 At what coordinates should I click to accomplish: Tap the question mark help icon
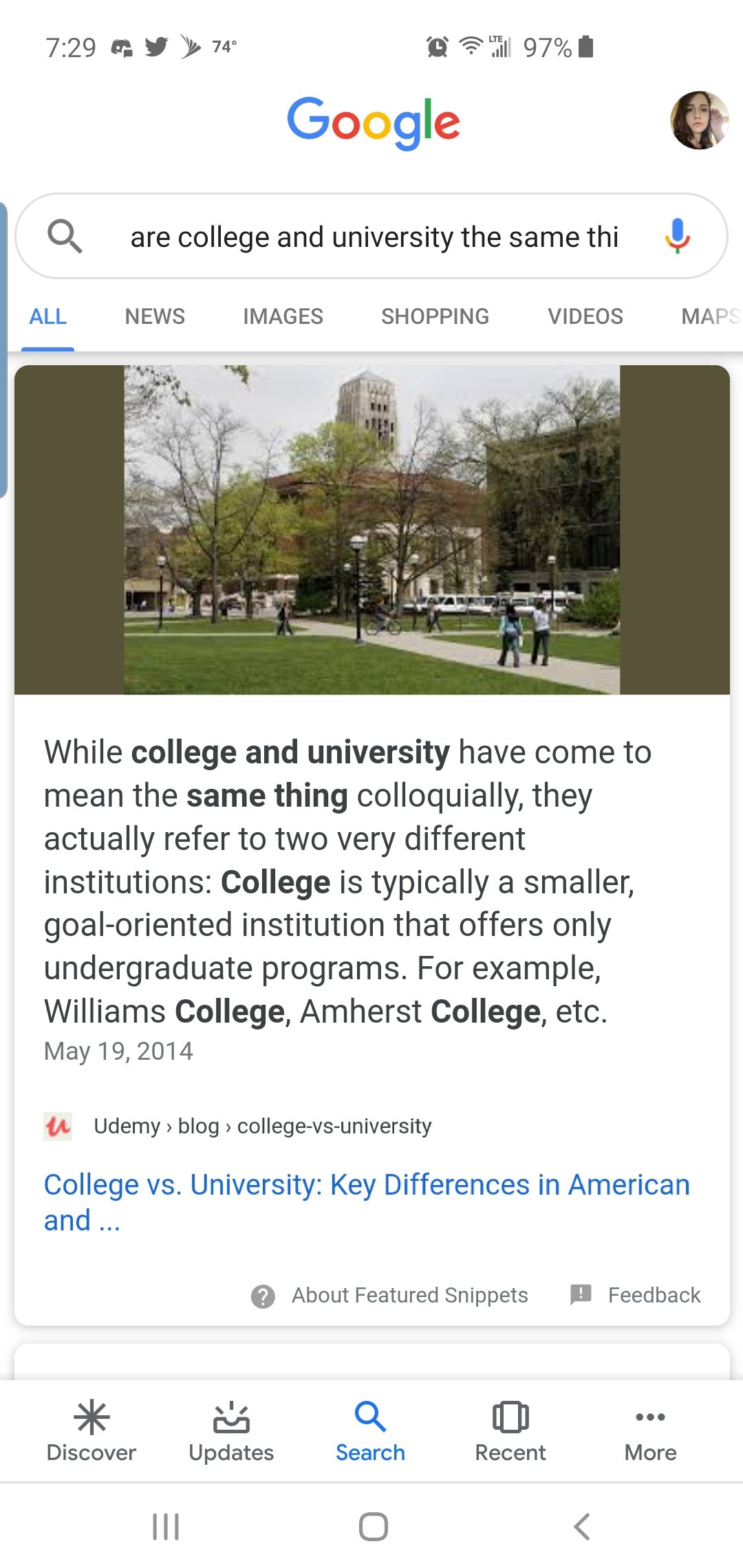pyautogui.click(x=263, y=1296)
